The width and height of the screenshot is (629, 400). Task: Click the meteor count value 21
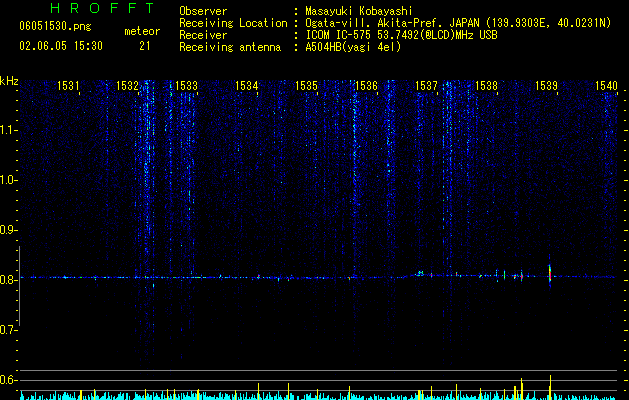click(x=145, y=46)
